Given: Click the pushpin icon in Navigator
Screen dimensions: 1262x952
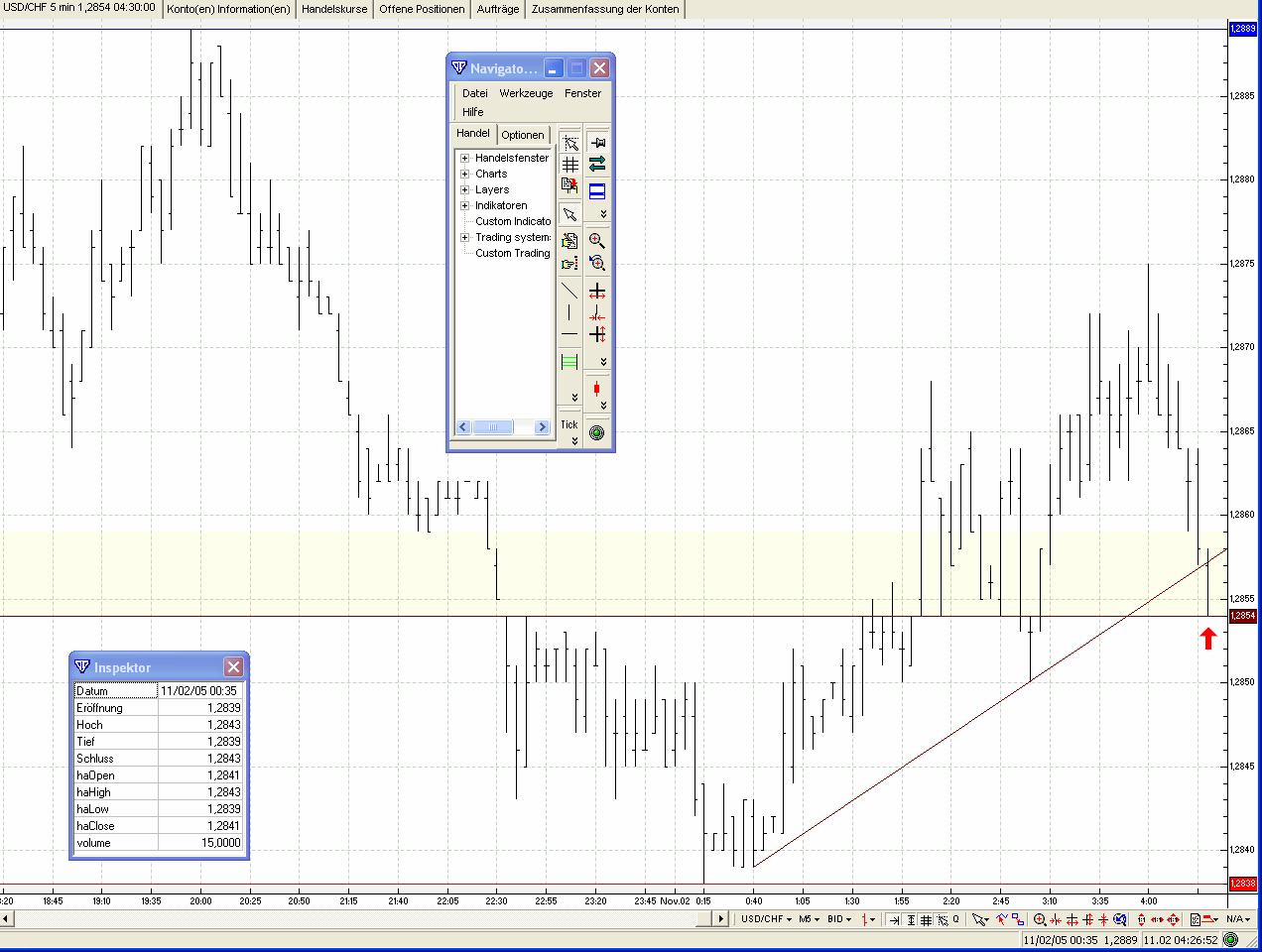Looking at the screenshot, I should tap(597, 143).
